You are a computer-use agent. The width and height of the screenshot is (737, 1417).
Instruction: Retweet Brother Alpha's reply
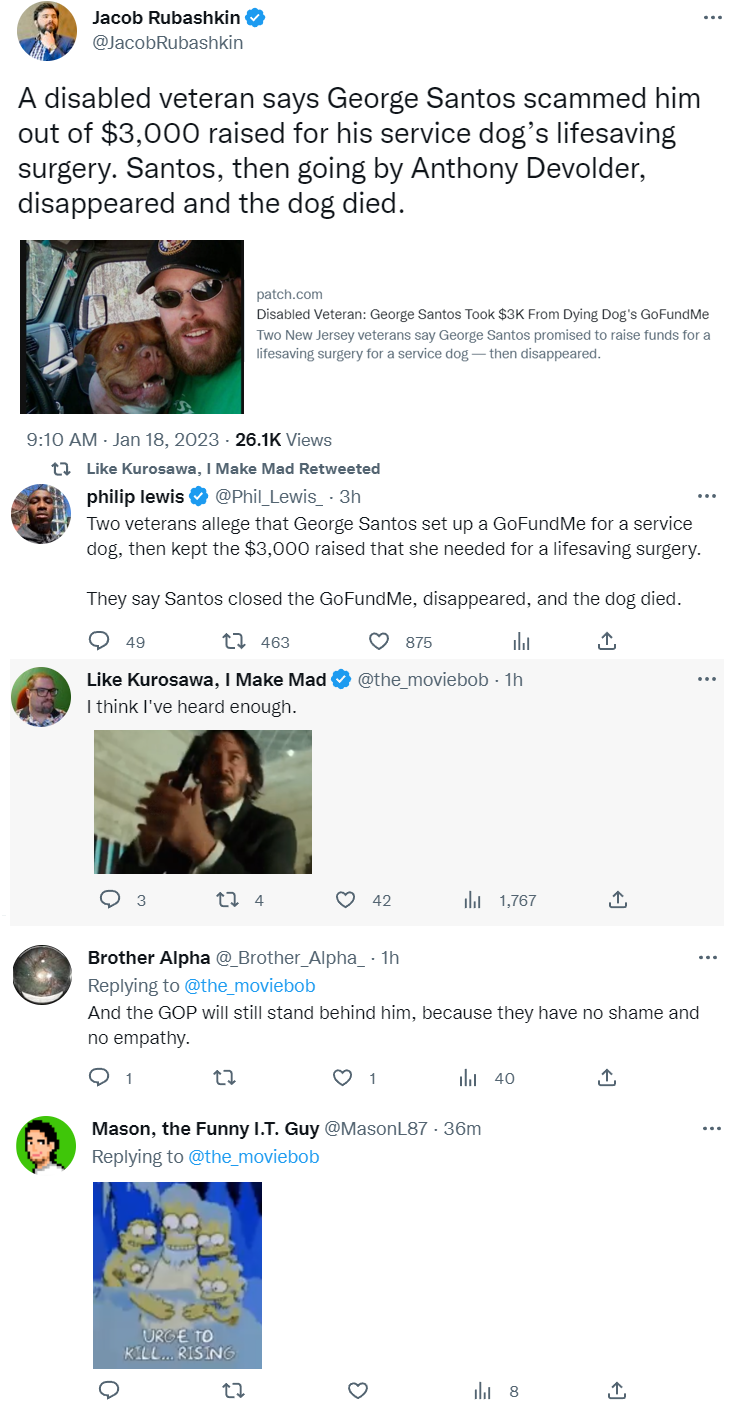(x=226, y=1078)
